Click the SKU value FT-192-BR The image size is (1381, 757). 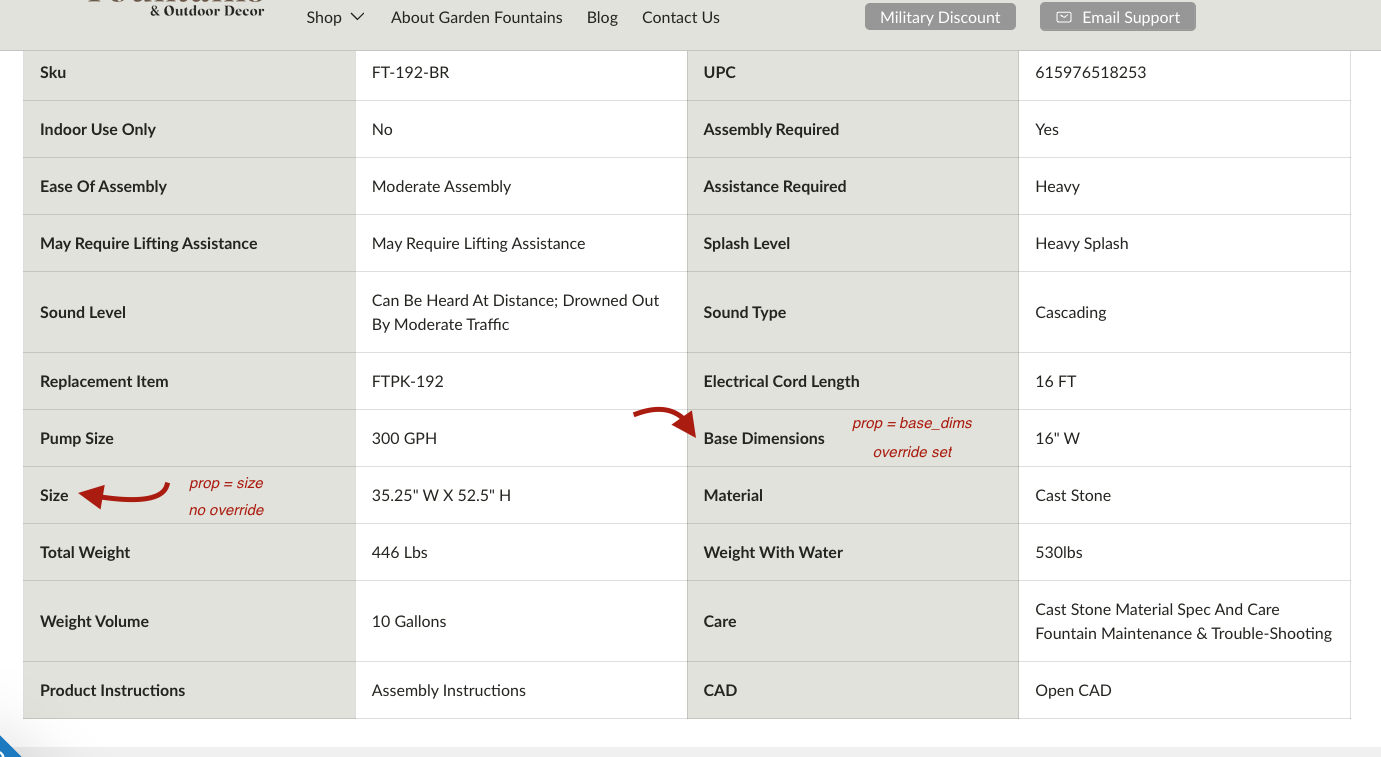[x=410, y=72]
